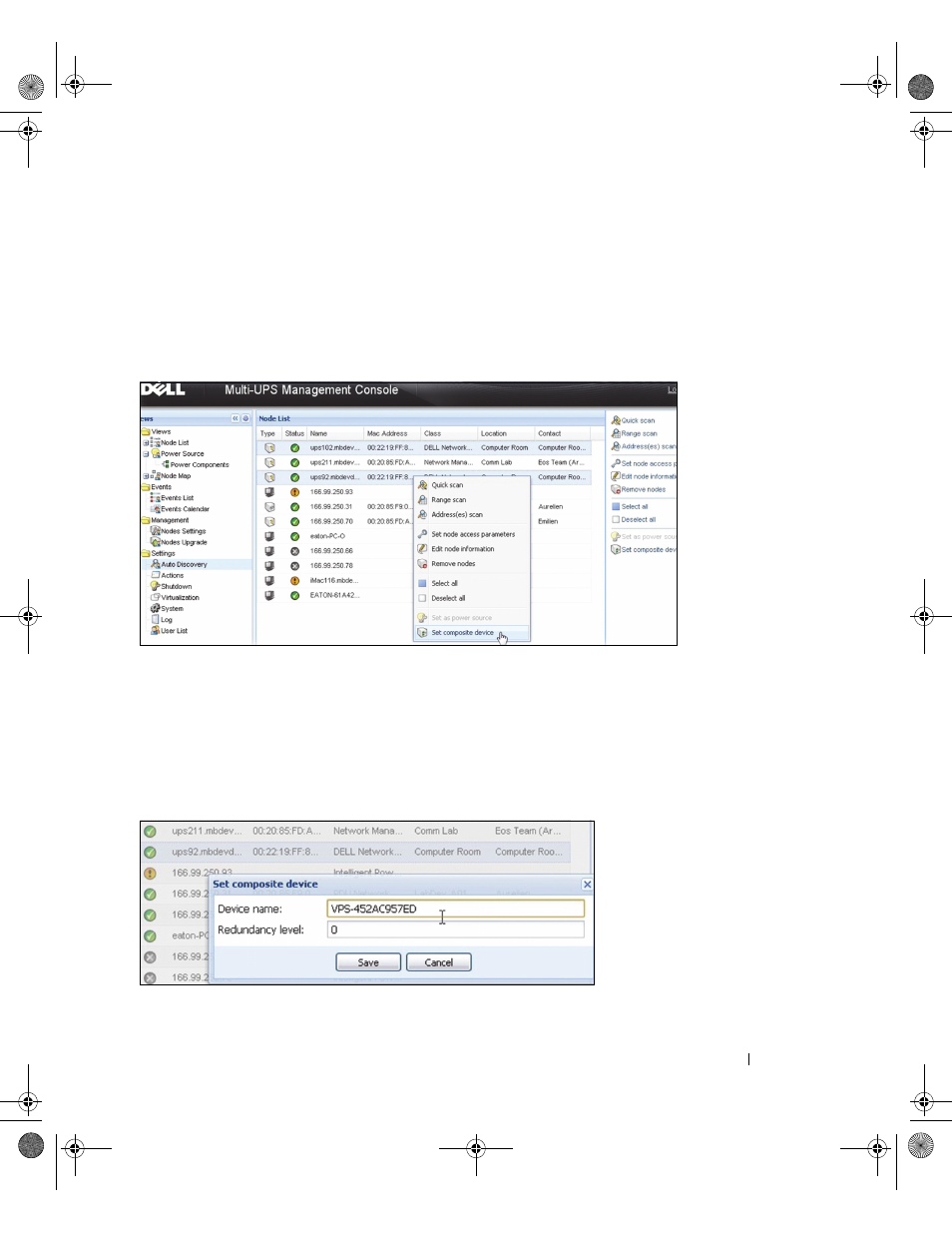
Task: Choose Set node access parameters in context menu
Action: click(471, 534)
